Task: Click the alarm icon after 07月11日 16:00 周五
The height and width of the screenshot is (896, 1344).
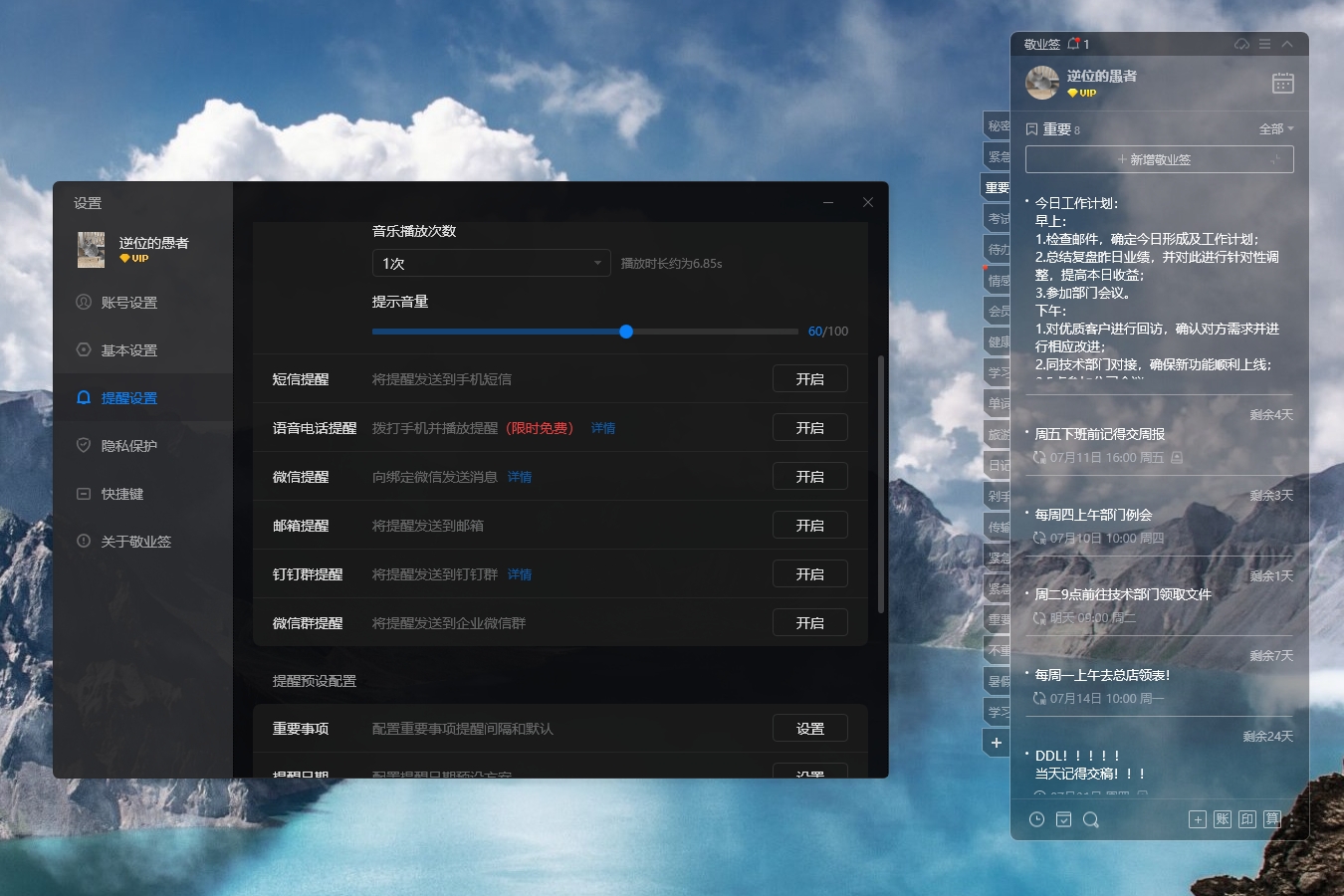Action: click(x=1177, y=458)
